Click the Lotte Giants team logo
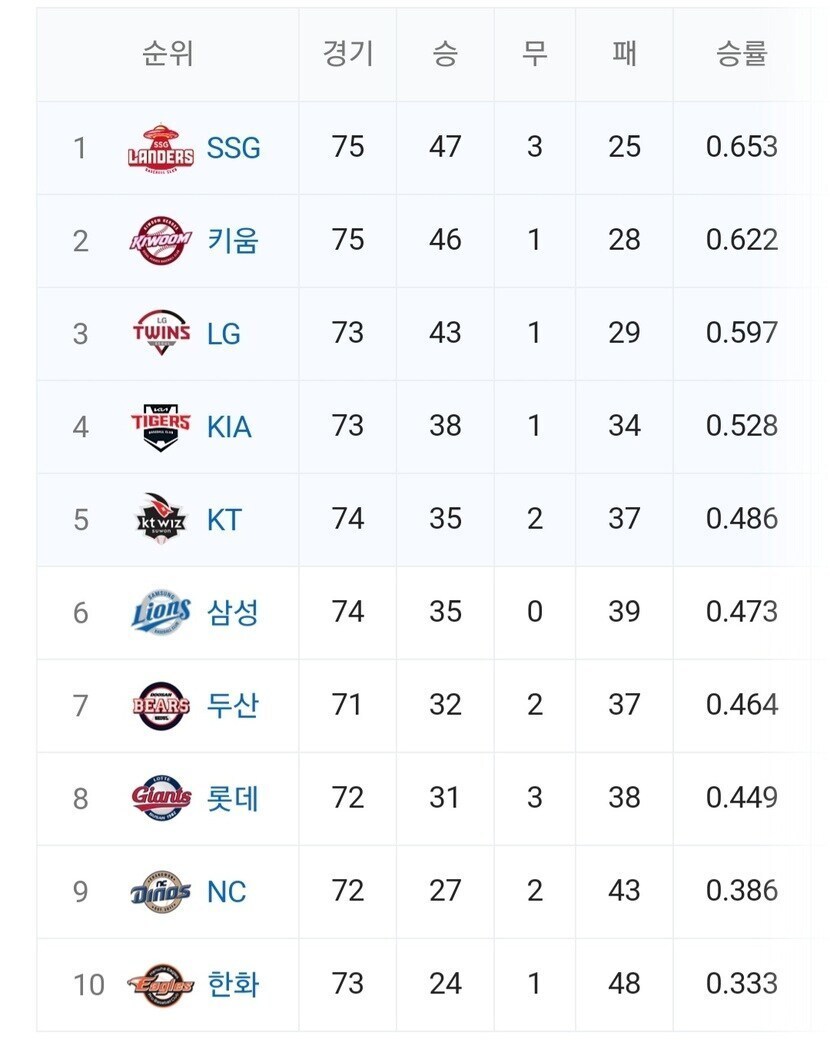Screen dimensions: 830x1055 pos(160,799)
